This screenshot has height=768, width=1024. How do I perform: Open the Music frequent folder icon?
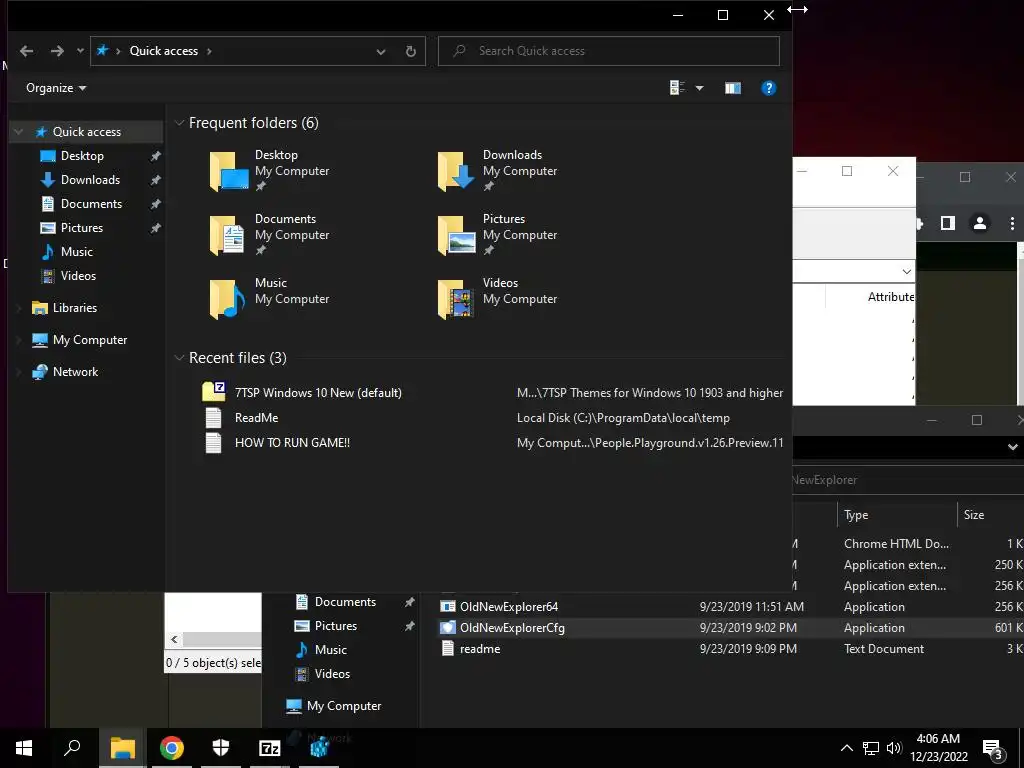pyautogui.click(x=229, y=299)
